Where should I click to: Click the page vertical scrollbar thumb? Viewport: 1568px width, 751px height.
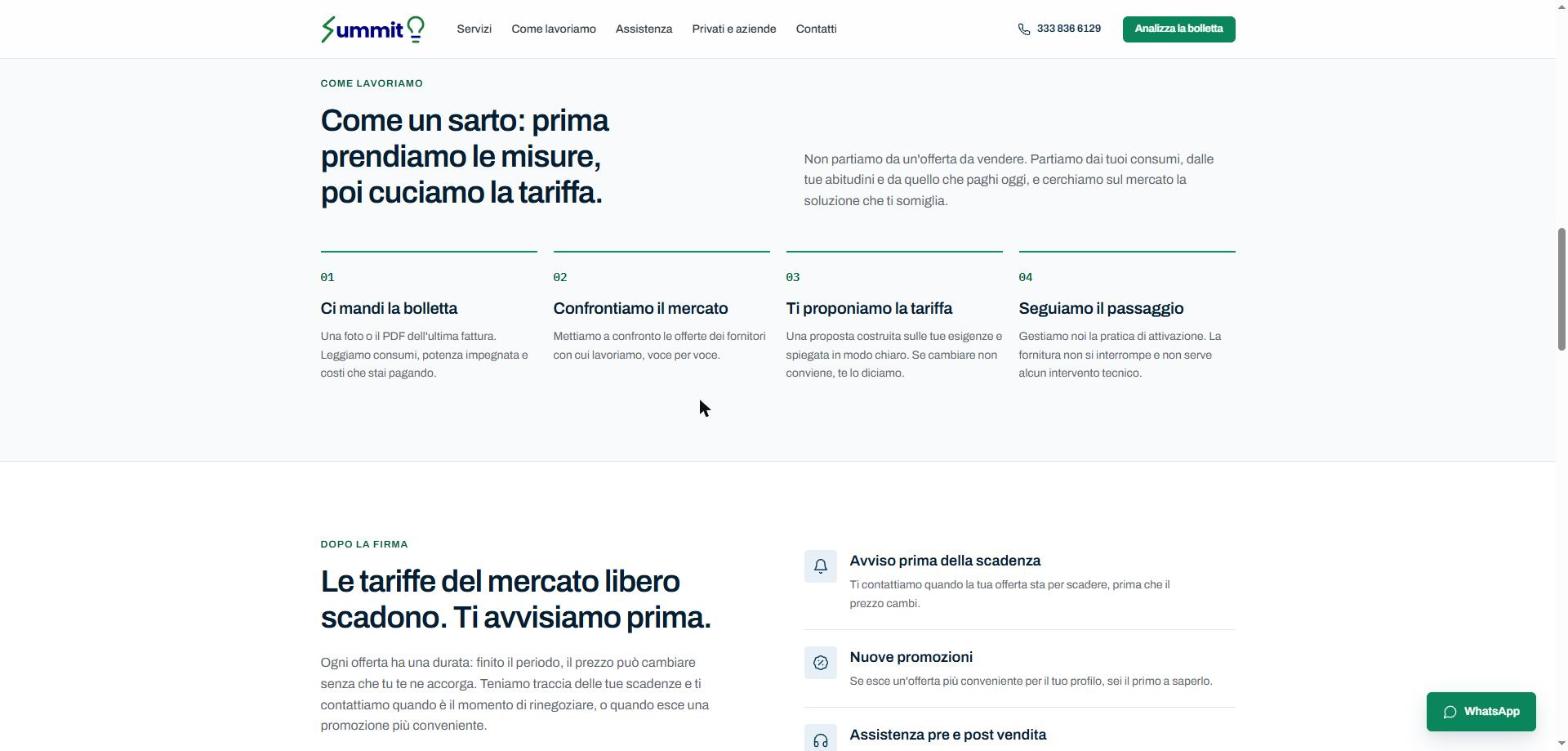pyautogui.click(x=1561, y=289)
